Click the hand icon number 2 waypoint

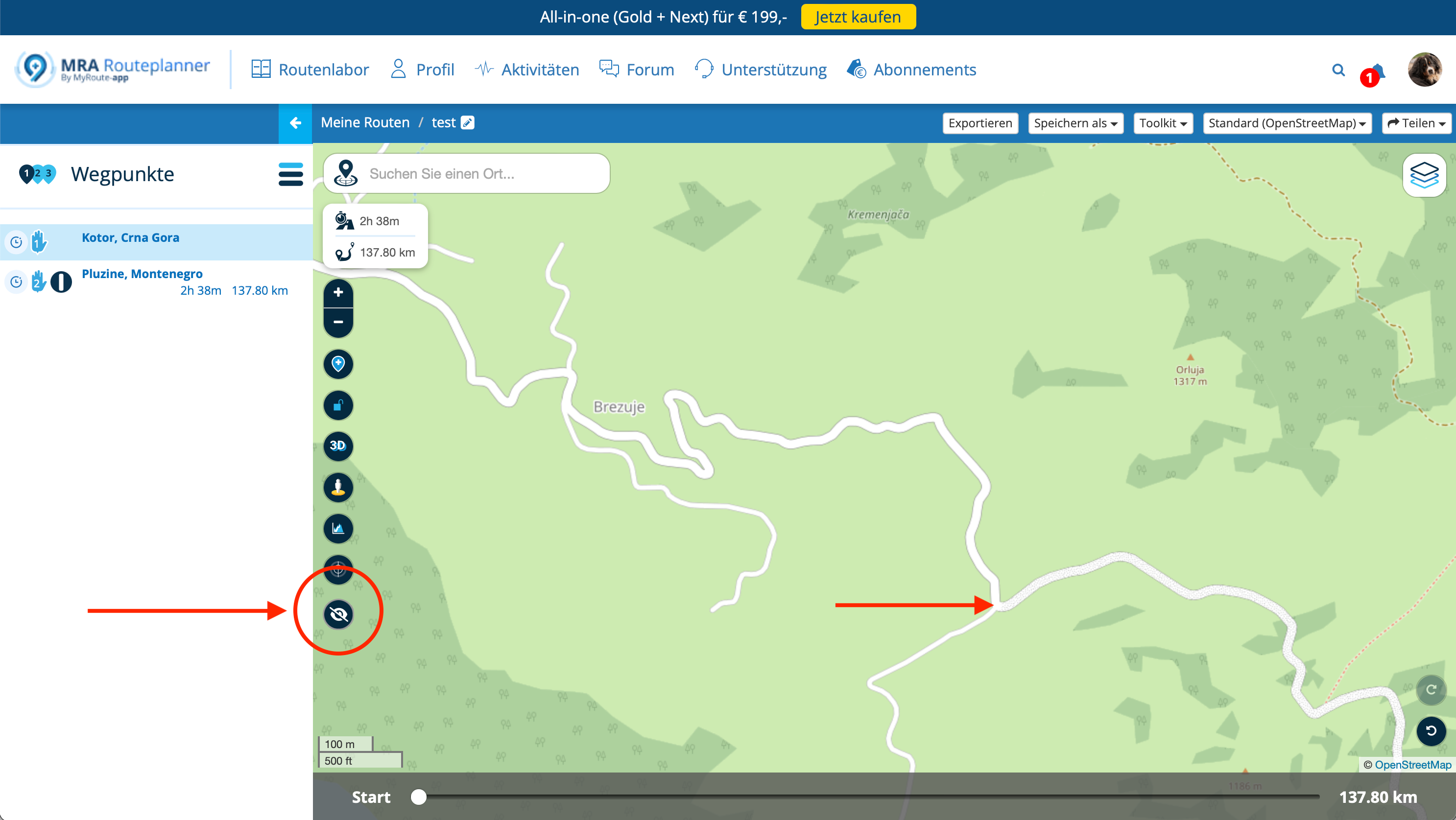pos(38,281)
